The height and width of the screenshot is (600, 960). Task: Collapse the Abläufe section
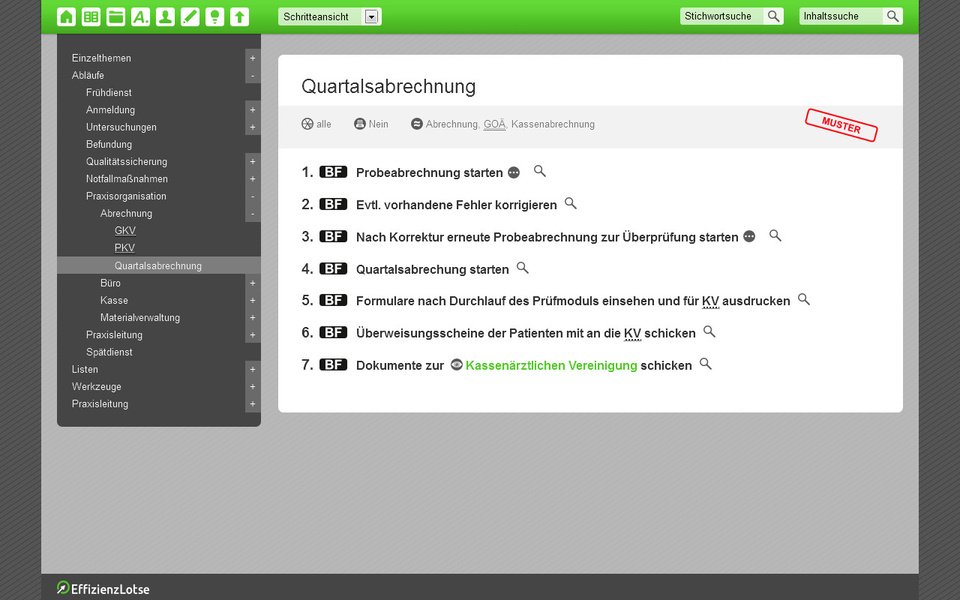pyautogui.click(x=252, y=75)
